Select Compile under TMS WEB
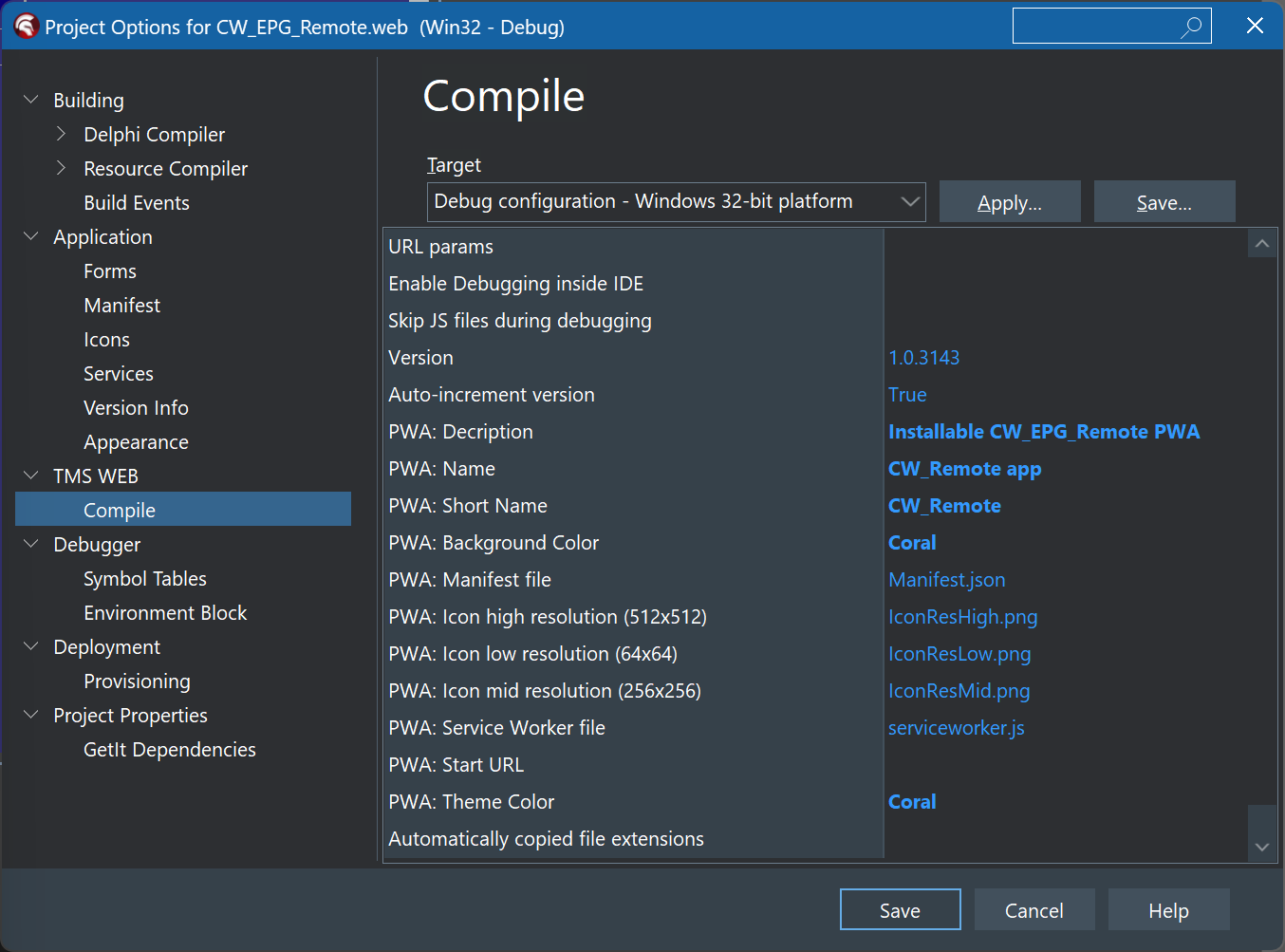Screen dimensions: 1285x952 (x=183, y=510)
